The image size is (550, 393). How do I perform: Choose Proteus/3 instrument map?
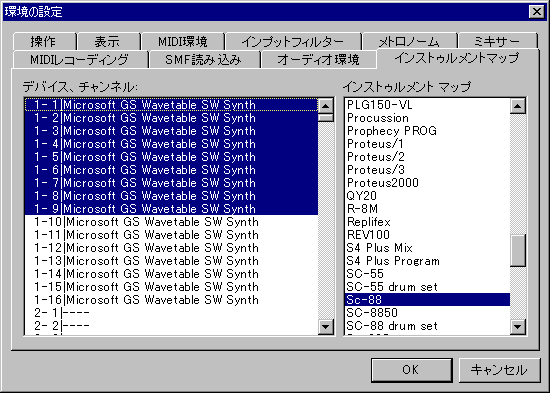[x=428, y=170]
